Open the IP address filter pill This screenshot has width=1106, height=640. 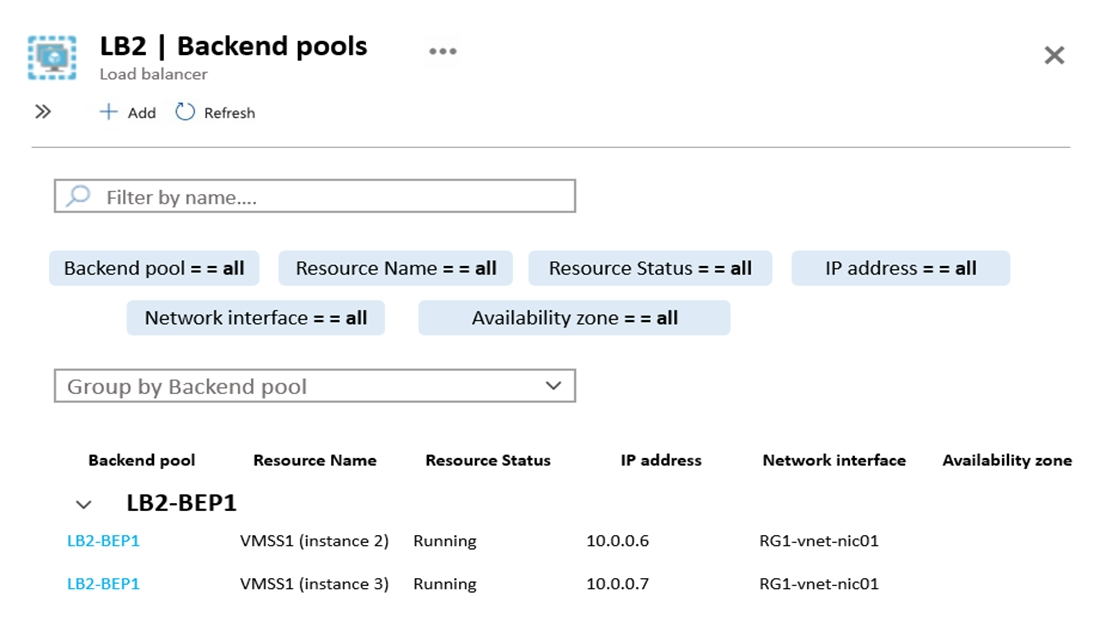click(900, 268)
